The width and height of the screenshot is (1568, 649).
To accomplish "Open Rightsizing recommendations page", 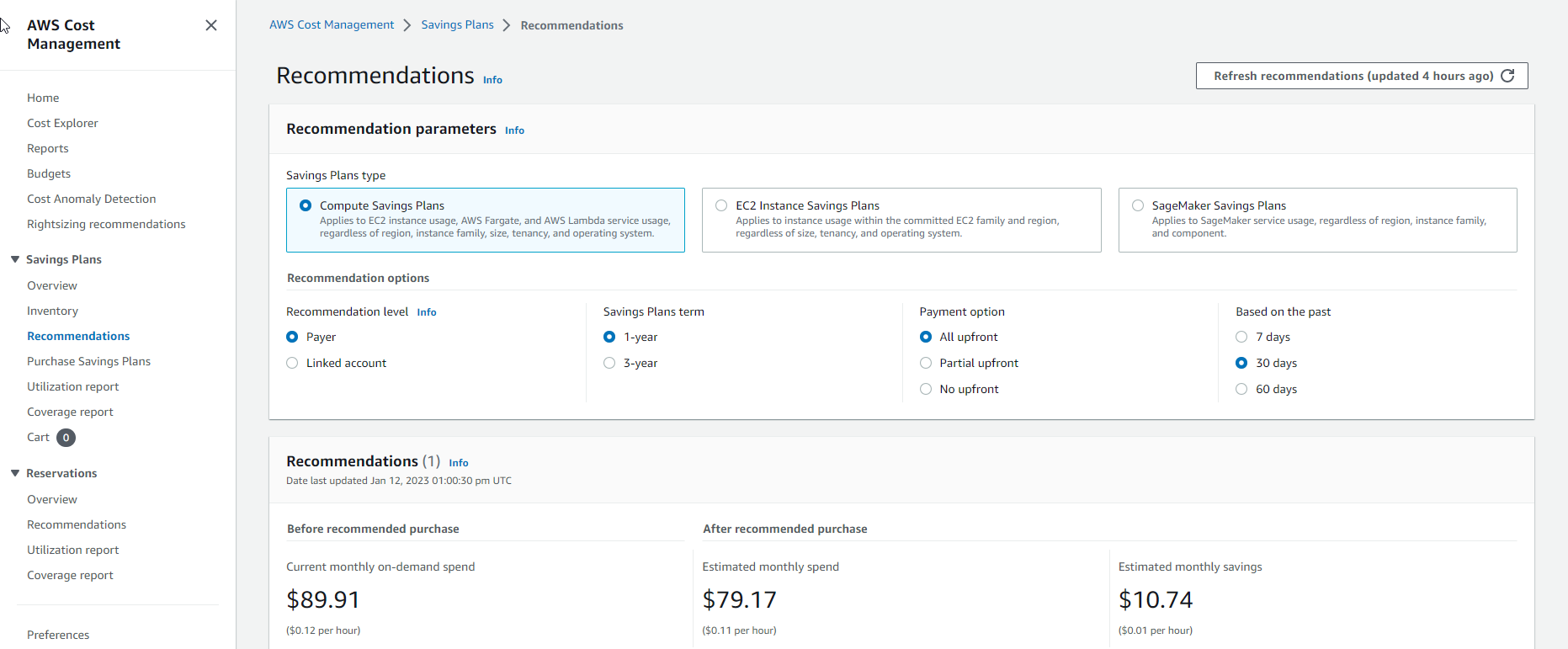I will tap(106, 224).
